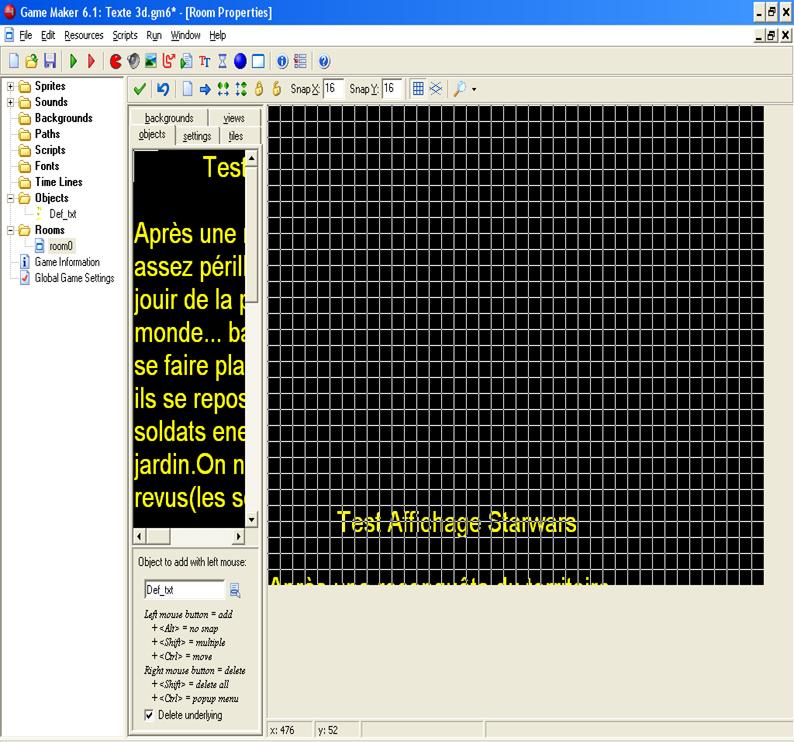Select the Def_txt object in tree
Viewport: 794px width, 742px height.
click(x=62, y=214)
